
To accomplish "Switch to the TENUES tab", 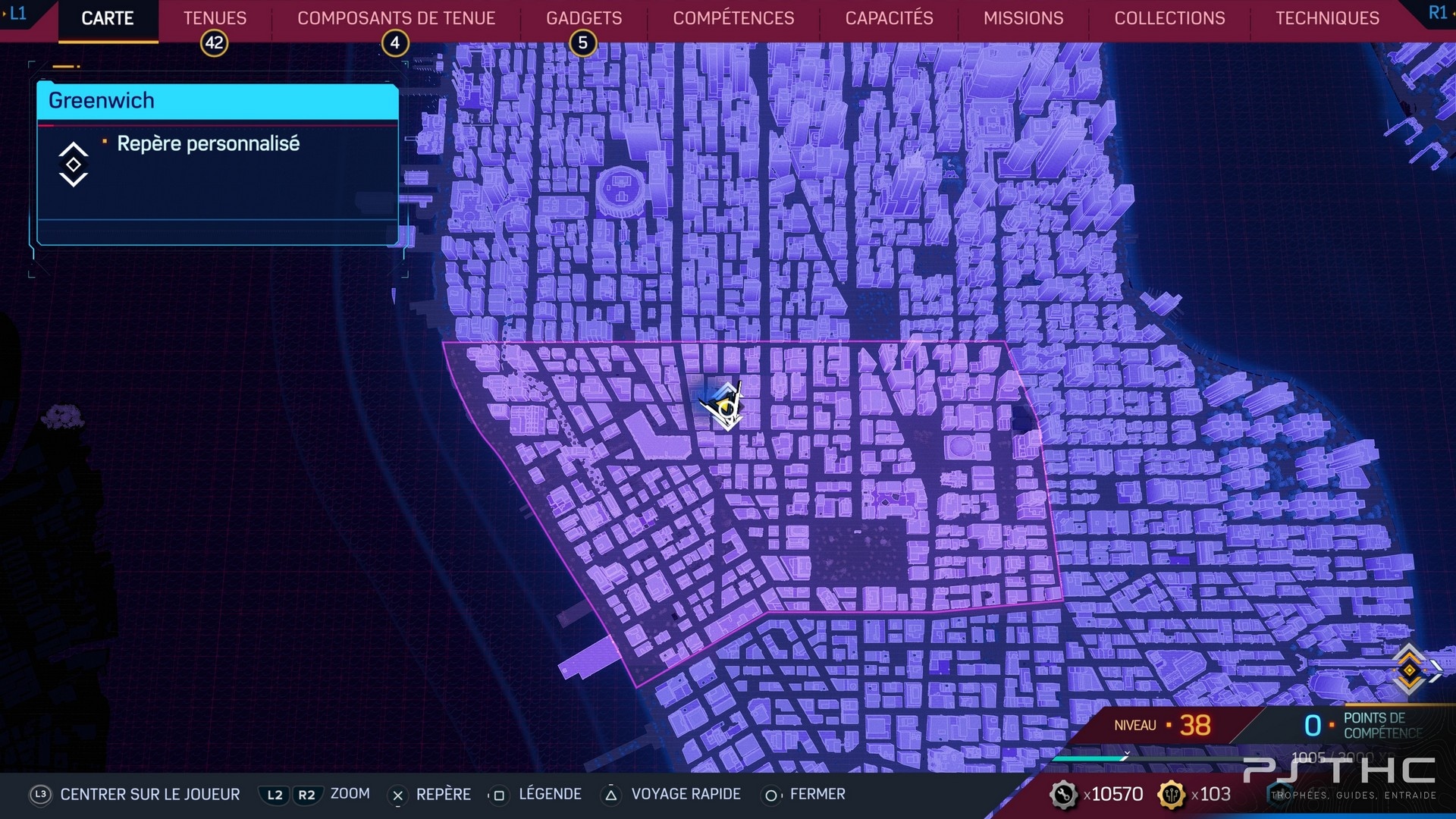I will point(215,18).
